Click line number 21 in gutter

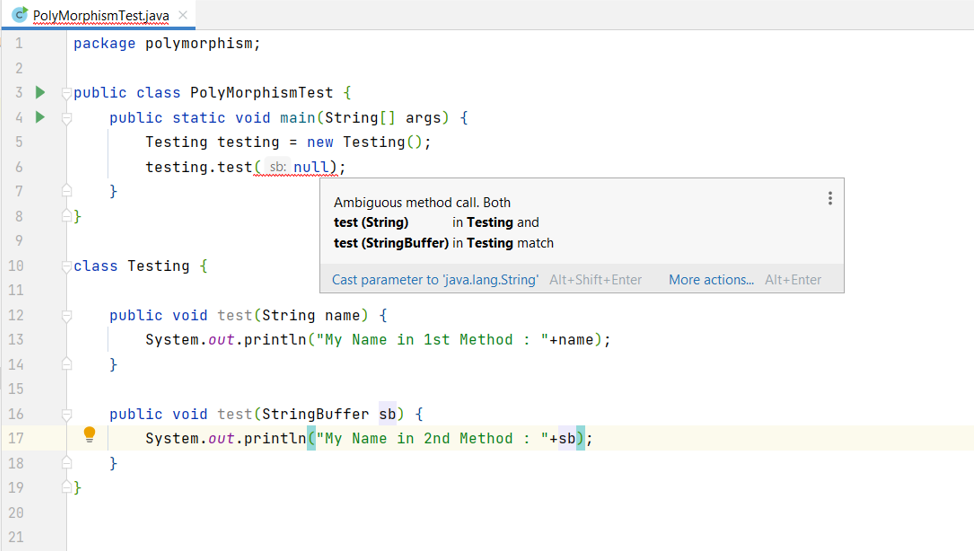pos(16,537)
